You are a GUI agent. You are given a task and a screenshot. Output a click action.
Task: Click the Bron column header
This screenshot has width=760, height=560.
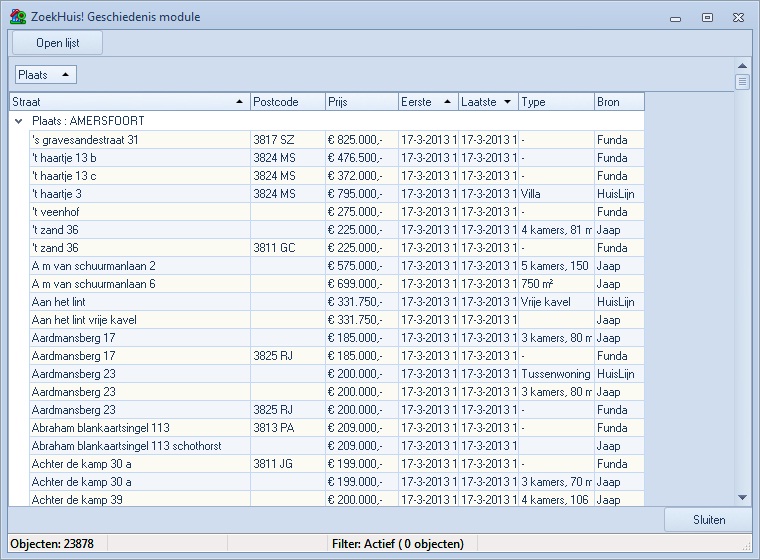[619, 102]
